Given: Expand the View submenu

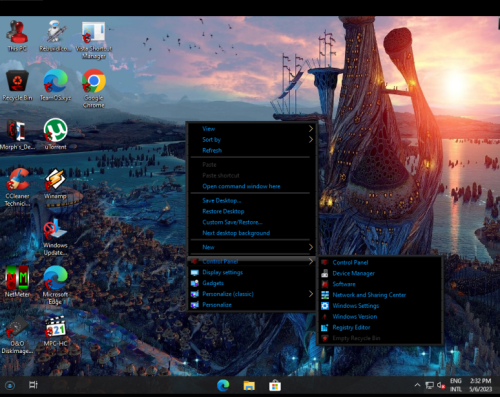Looking at the screenshot, I should 252,129.
